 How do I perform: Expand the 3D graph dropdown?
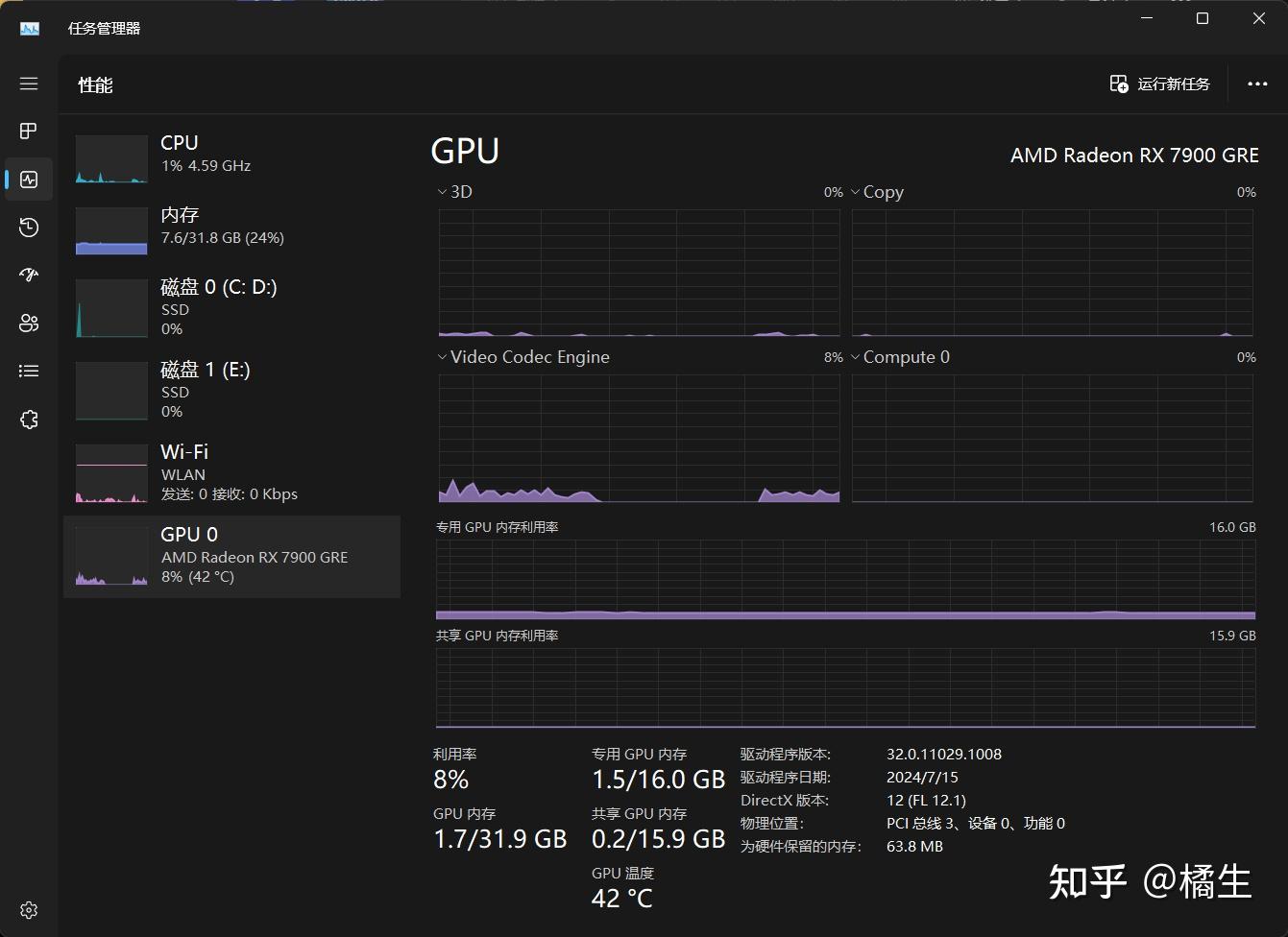coord(454,192)
